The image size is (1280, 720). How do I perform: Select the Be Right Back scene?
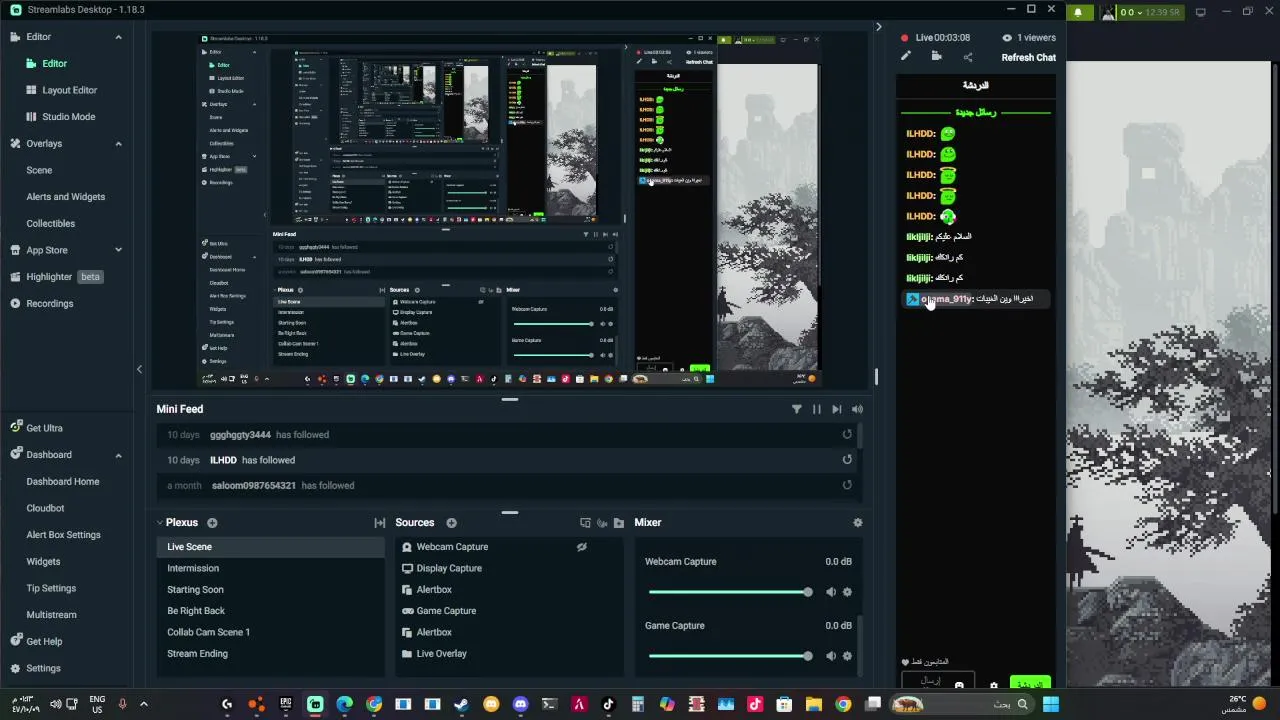(x=270, y=611)
